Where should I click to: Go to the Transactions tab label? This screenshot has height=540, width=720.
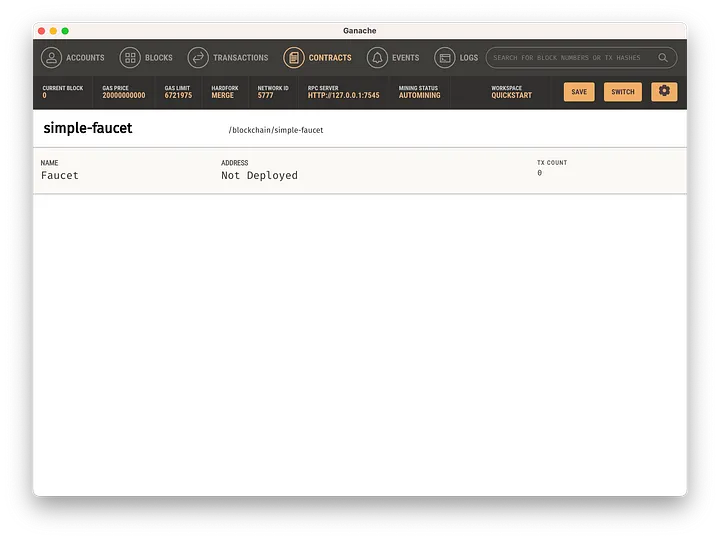tap(241, 58)
